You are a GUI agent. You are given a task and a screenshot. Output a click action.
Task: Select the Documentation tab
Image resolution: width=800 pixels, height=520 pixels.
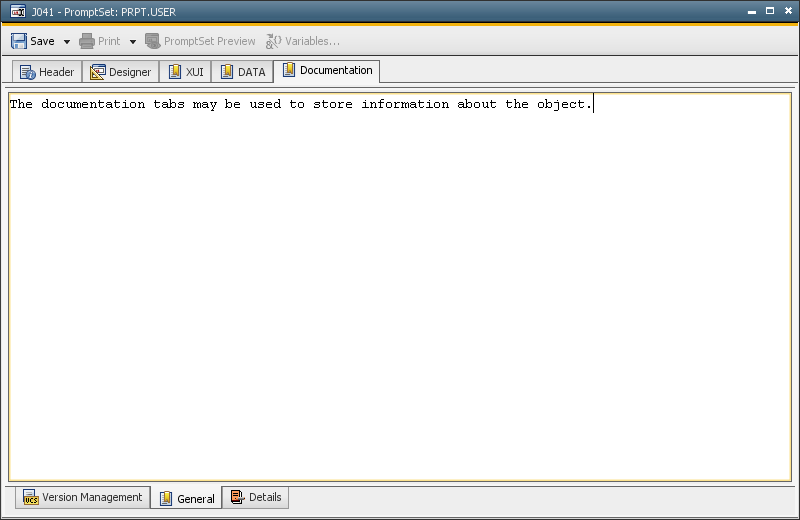coord(327,70)
